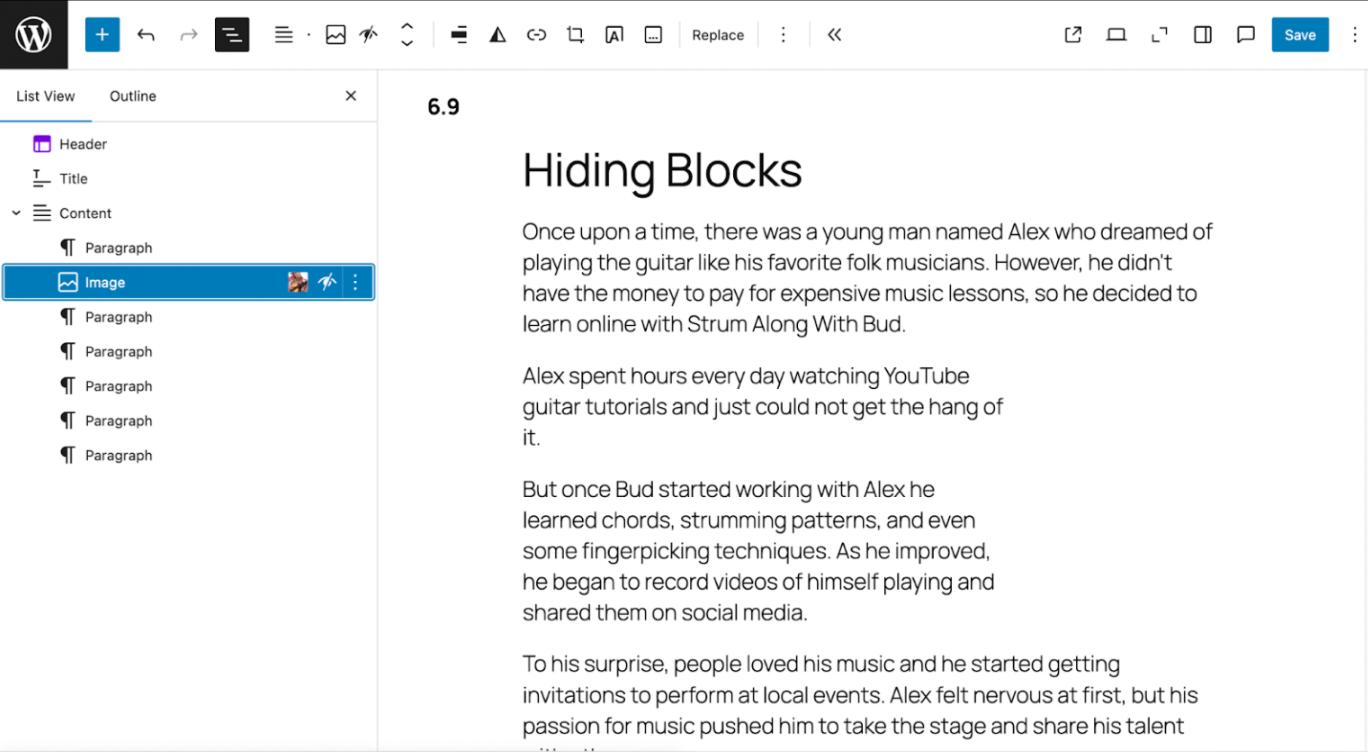Viewport: 1368px width, 752px height.
Task: Open the Image block options menu in List View
Action: pos(355,283)
